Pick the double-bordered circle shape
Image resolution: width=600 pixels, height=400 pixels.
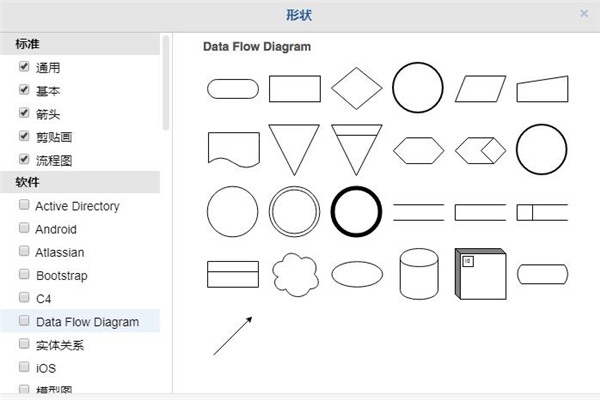(x=295, y=212)
